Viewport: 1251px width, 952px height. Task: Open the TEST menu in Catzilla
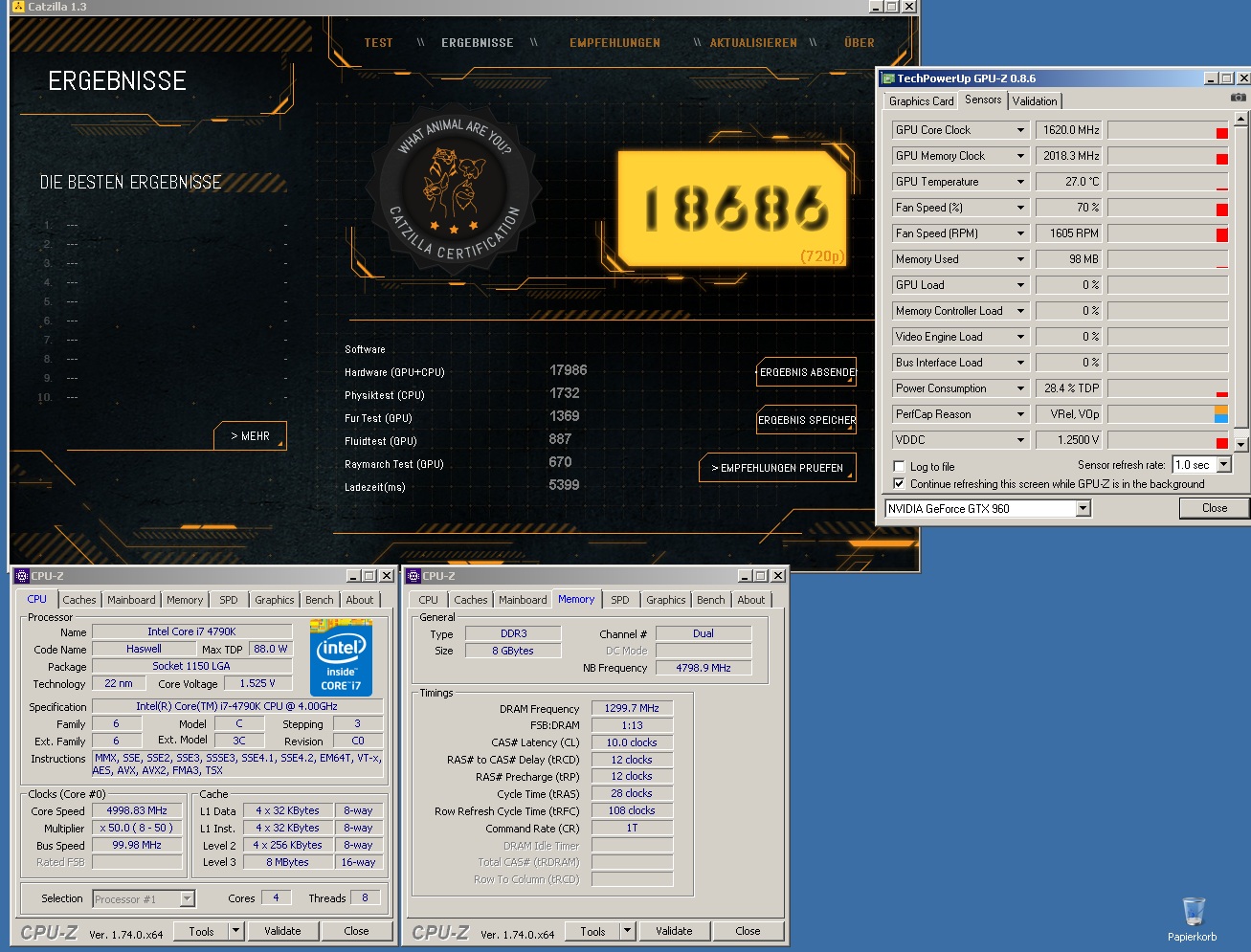378,43
